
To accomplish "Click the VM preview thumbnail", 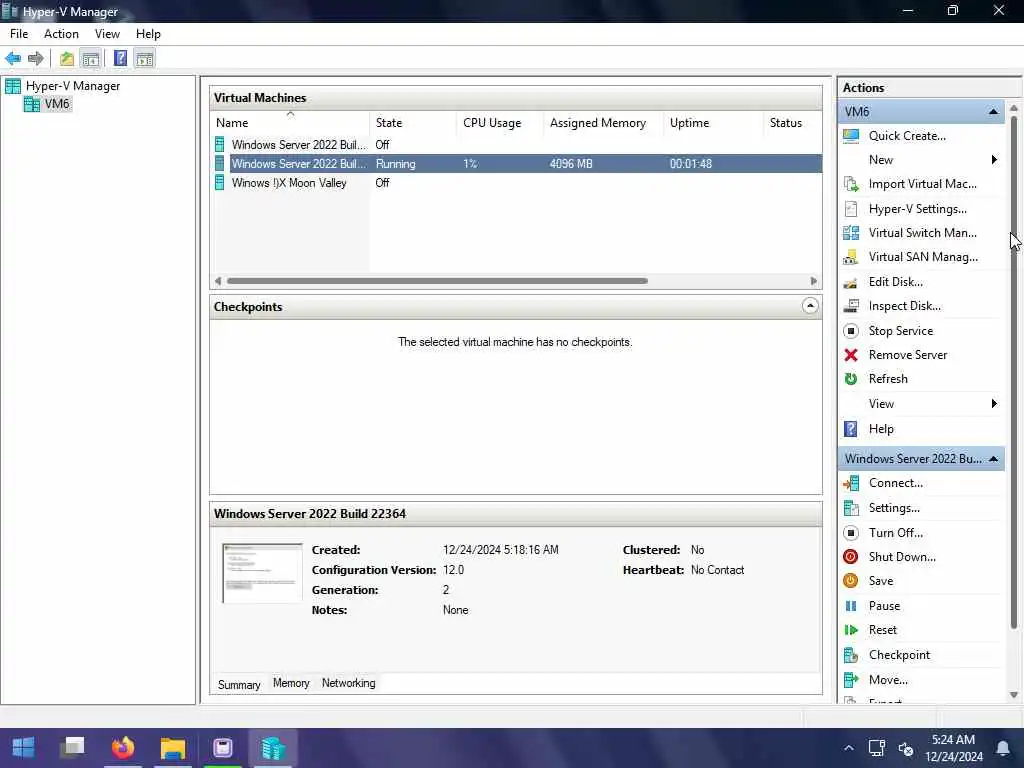I will (262, 573).
